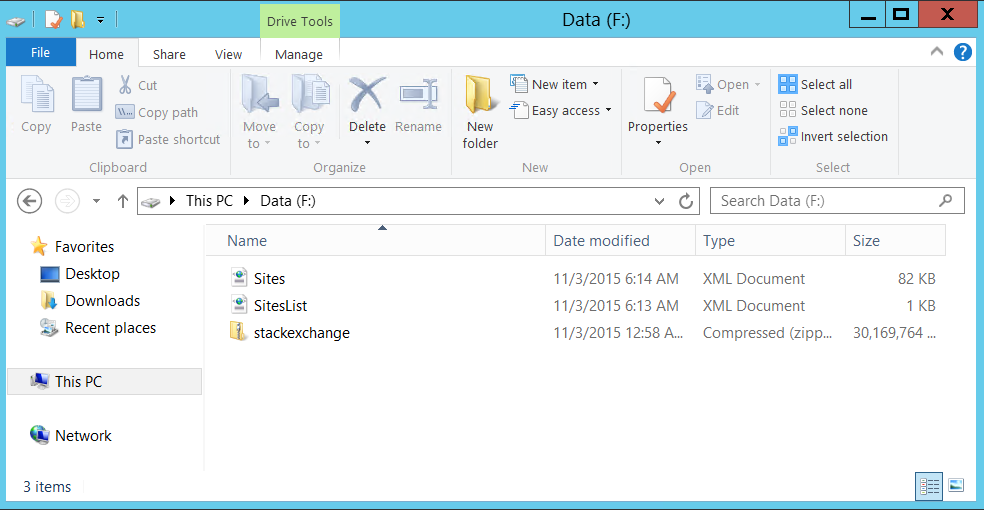Image resolution: width=984 pixels, height=510 pixels.
Task: Click the drive icon in the address bar
Action: coord(151,202)
